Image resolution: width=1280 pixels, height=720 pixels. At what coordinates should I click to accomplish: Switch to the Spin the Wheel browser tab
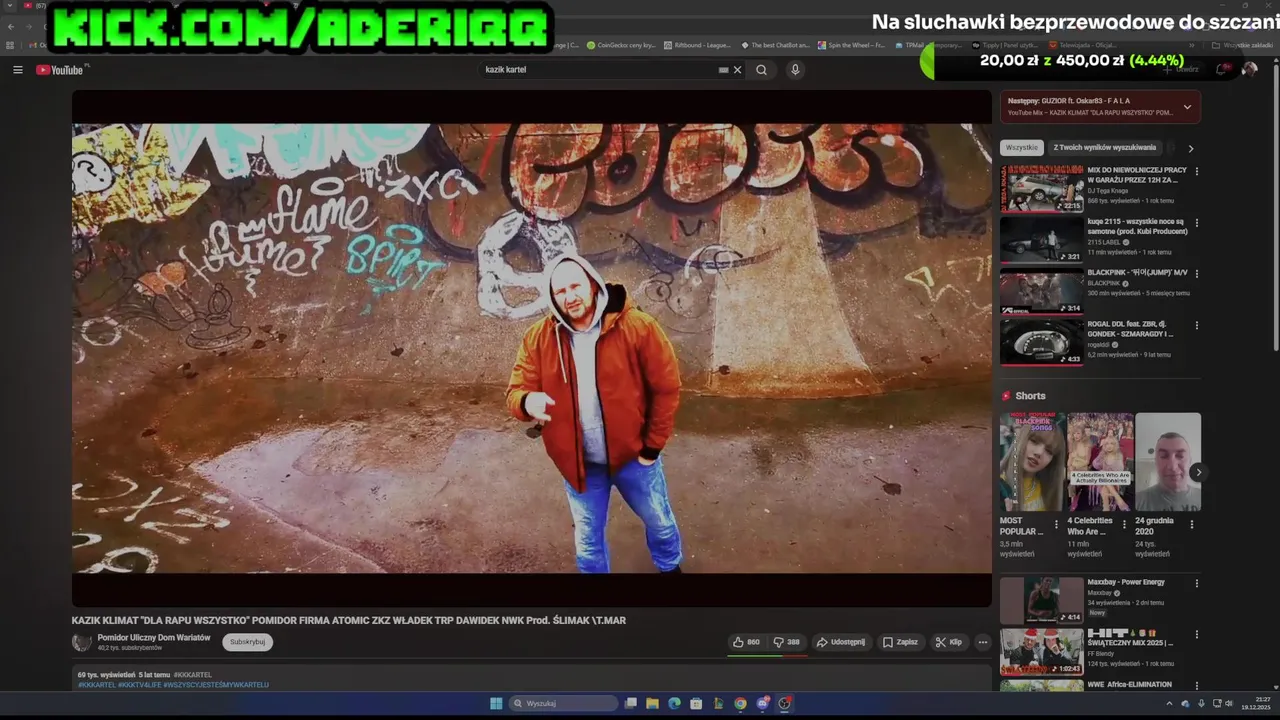tap(851, 45)
